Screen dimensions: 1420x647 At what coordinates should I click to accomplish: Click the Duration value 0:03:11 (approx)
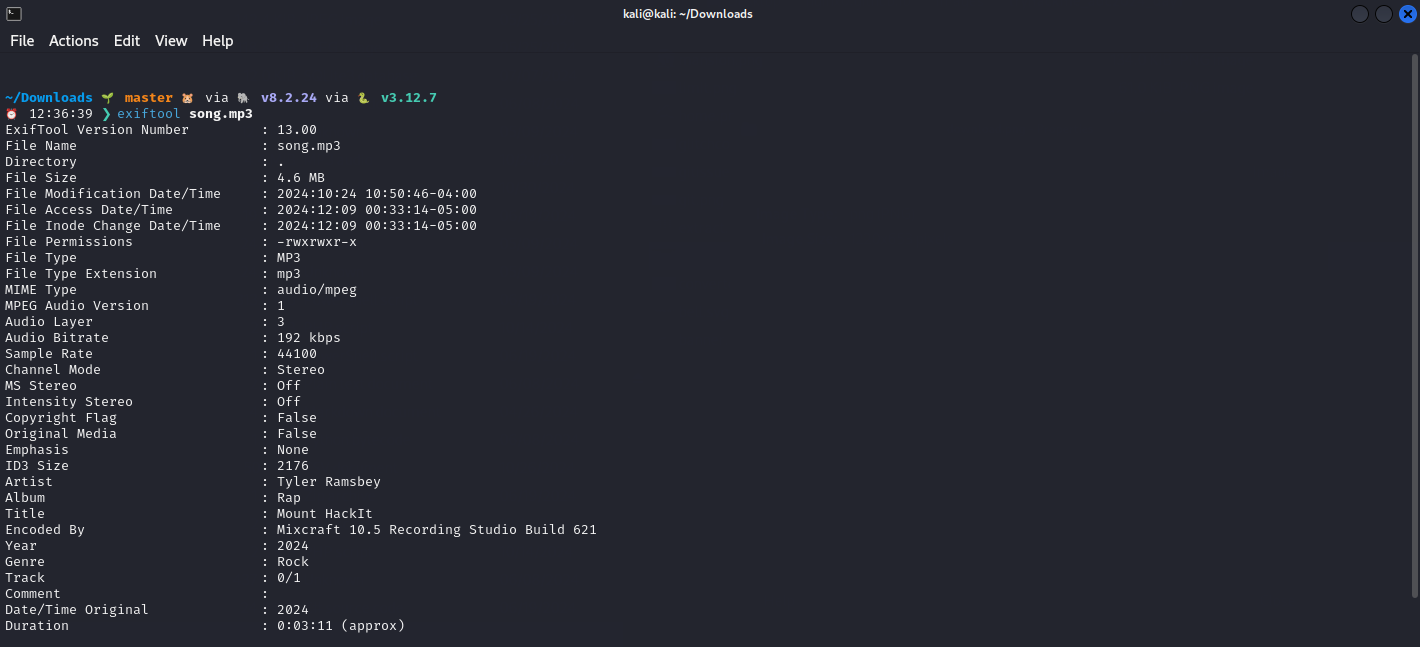tap(341, 626)
